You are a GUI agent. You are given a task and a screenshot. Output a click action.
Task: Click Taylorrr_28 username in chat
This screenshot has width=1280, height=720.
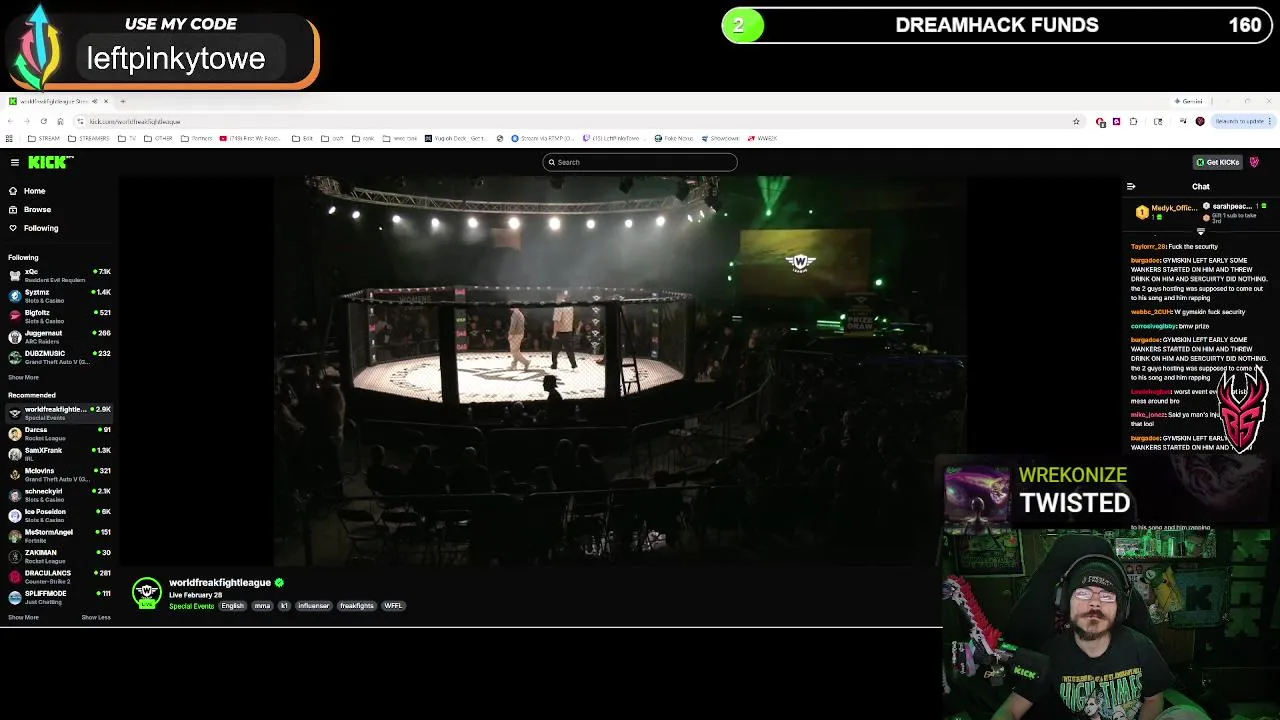[x=1148, y=246]
